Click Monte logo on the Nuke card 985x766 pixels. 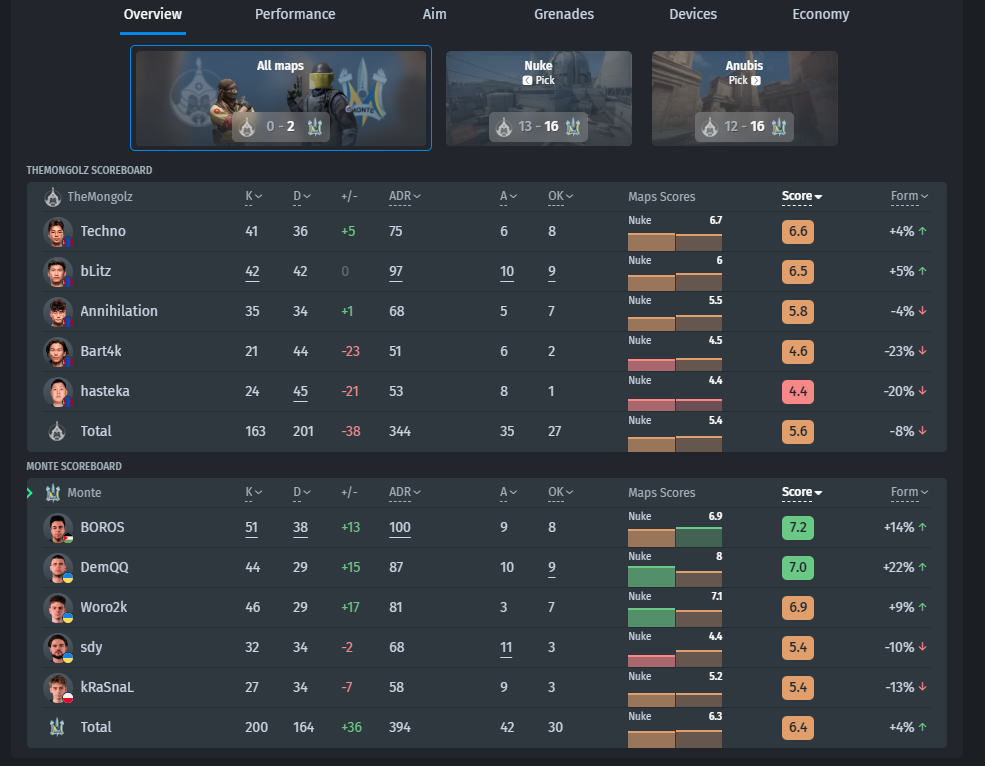coord(573,127)
